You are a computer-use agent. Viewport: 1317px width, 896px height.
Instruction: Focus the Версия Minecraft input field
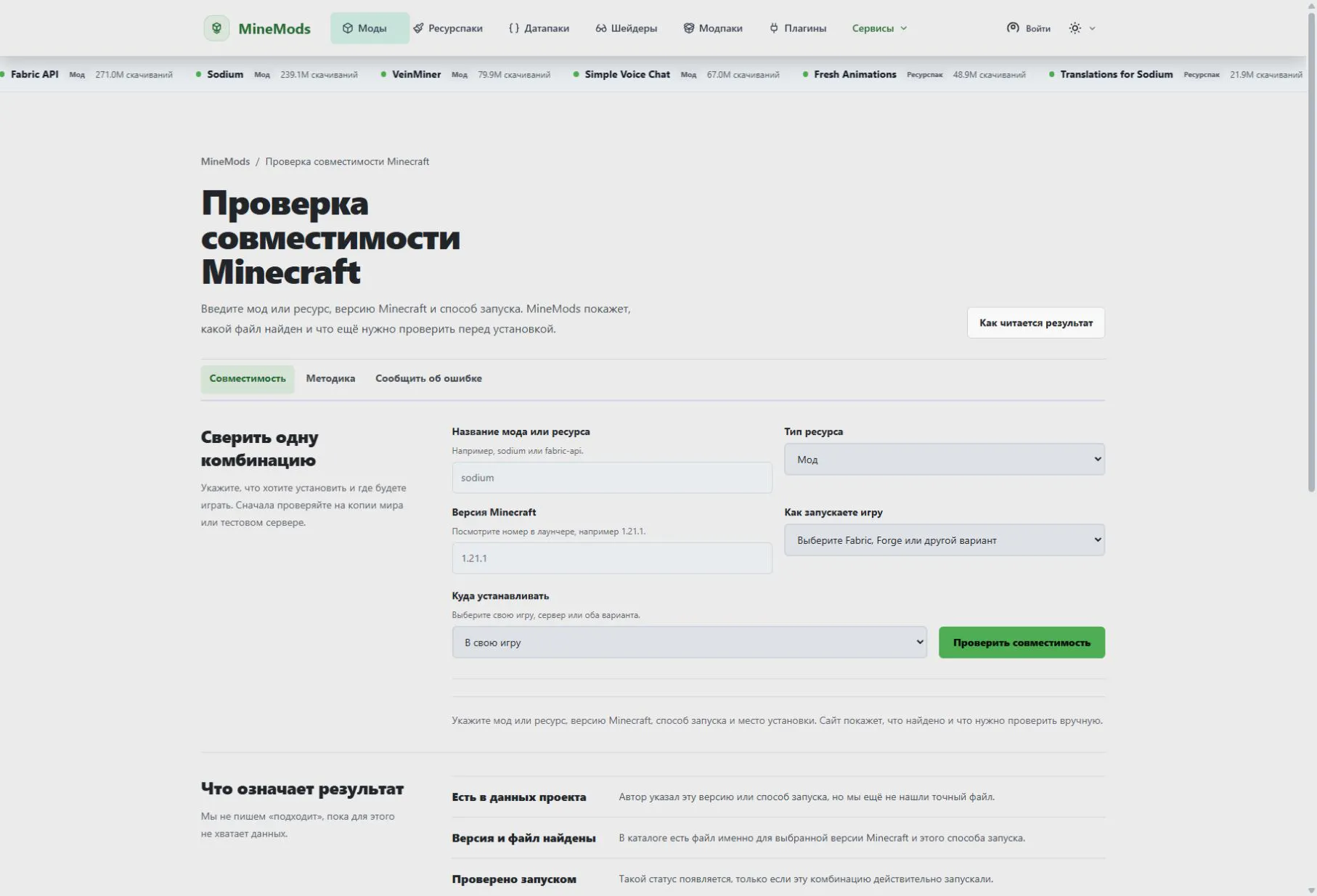coord(612,558)
